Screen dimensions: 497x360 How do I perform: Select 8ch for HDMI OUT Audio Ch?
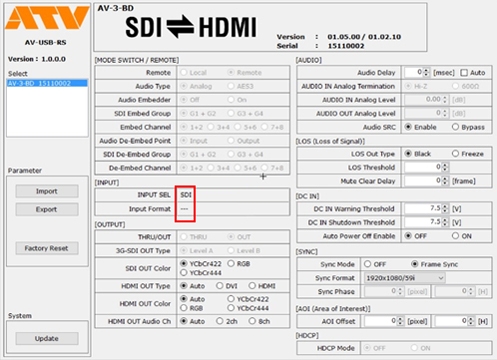pos(252,321)
